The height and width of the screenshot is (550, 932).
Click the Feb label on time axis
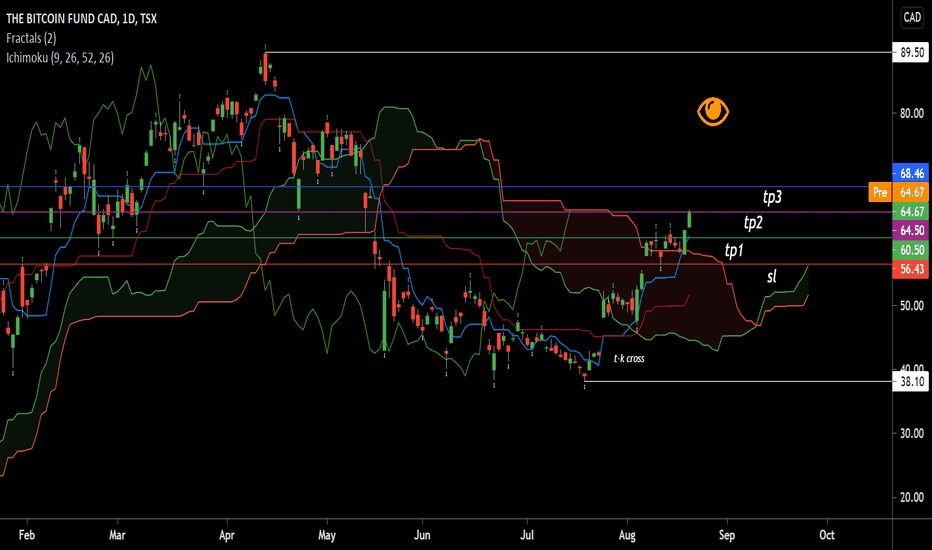click(x=27, y=535)
